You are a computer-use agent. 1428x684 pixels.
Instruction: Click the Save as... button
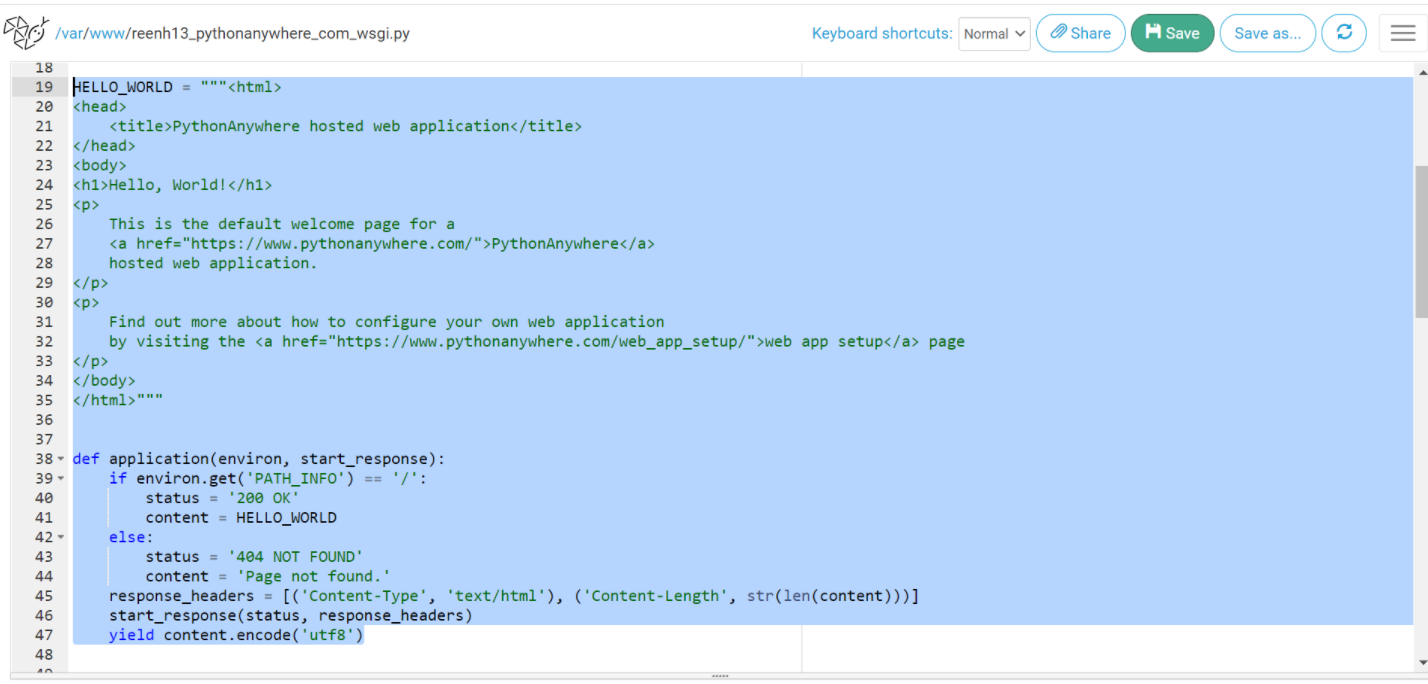1267,33
